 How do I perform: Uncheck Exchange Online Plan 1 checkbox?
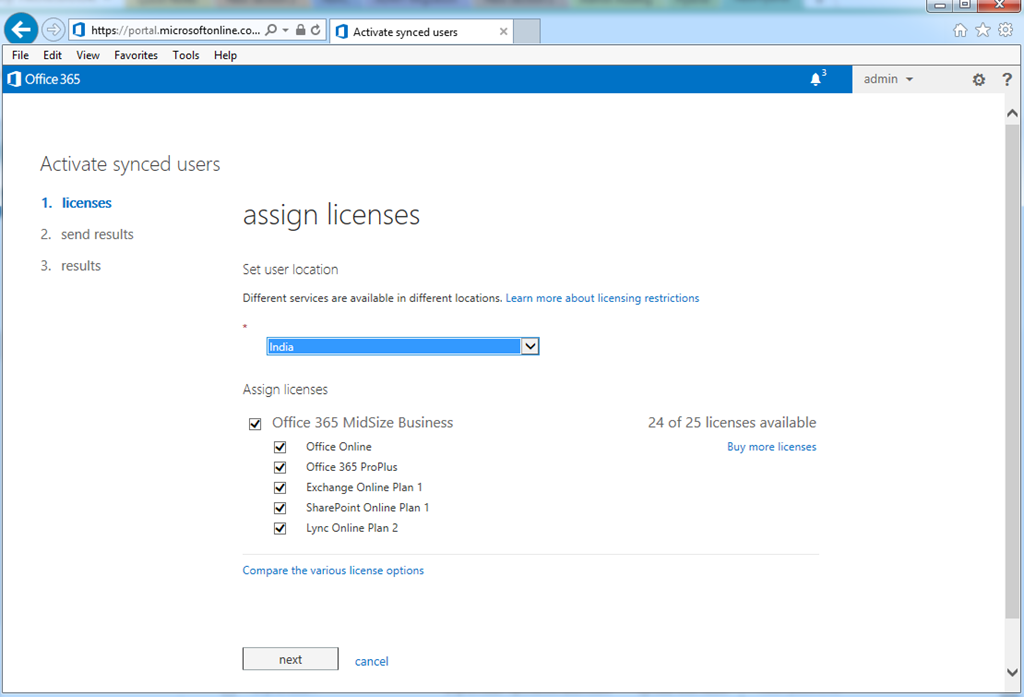(x=280, y=487)
